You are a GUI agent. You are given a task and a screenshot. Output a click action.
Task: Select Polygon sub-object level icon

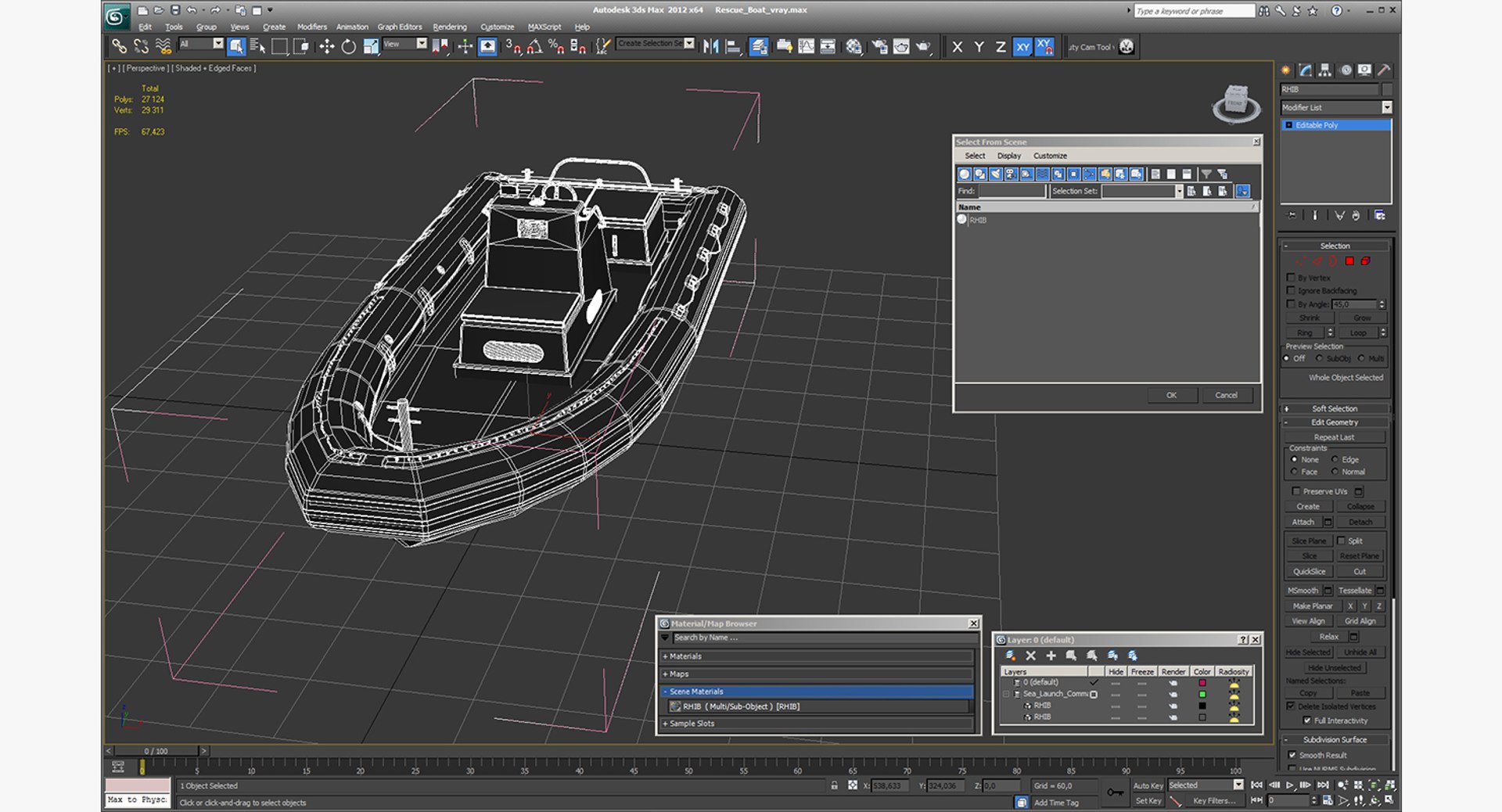(1349, 261)
